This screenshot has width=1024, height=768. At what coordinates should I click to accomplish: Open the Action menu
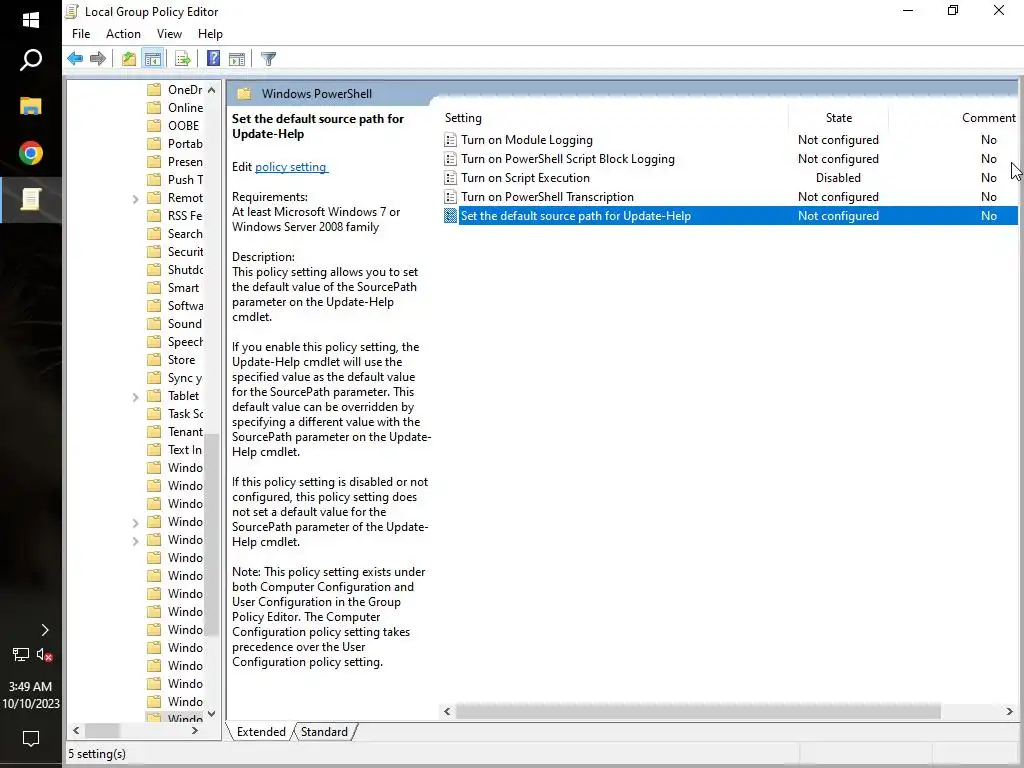pos(123,34)
